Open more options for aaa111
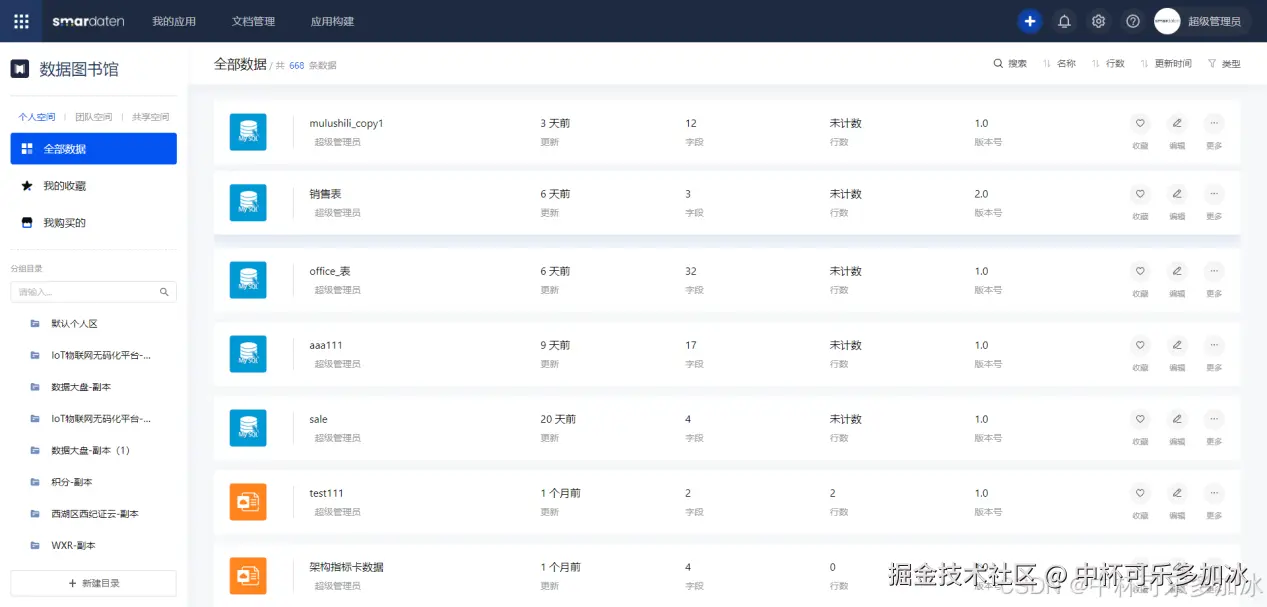Image resolution: width=1267 pixels, height=607 pixels. point(1214,345)
